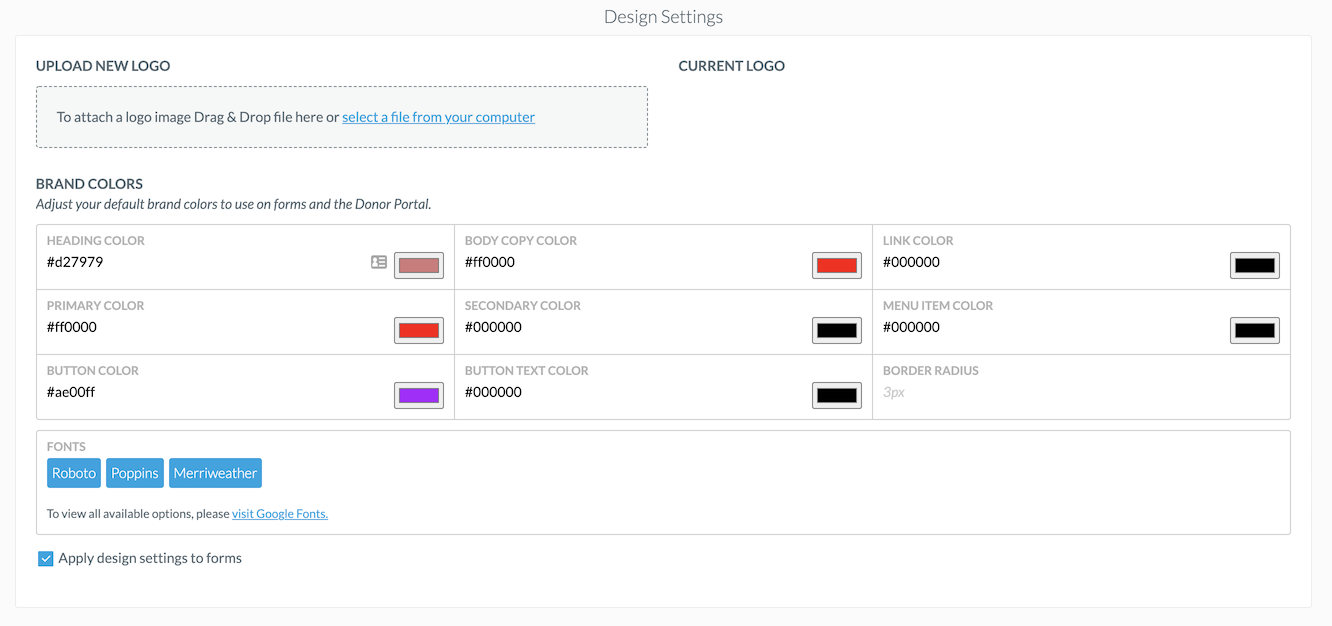This screenshot has height=626, width=1332.
Task: Open the Button Text Color swatch
Action: [837, 395]
